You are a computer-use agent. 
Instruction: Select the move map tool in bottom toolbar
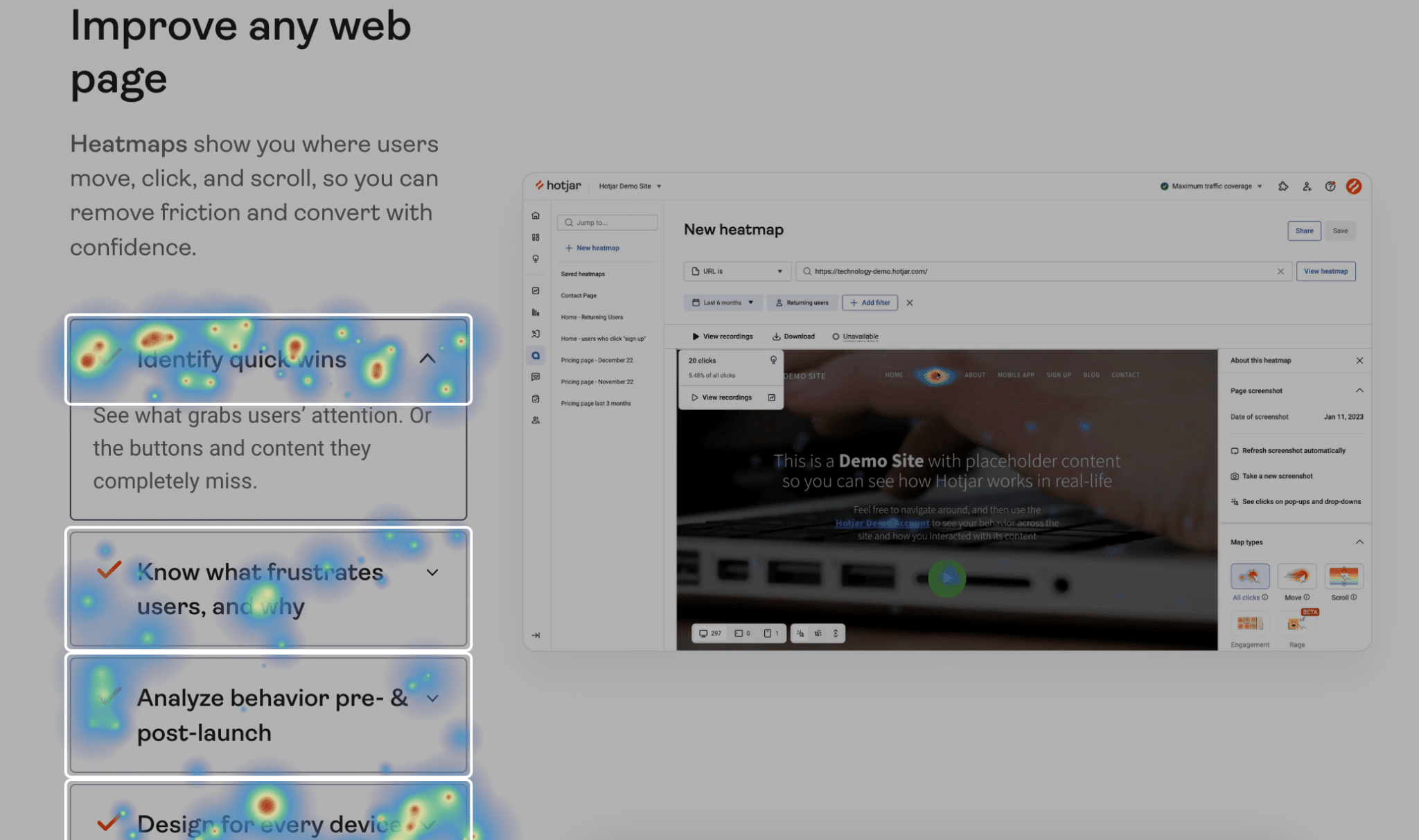click(x=818, y=634)
